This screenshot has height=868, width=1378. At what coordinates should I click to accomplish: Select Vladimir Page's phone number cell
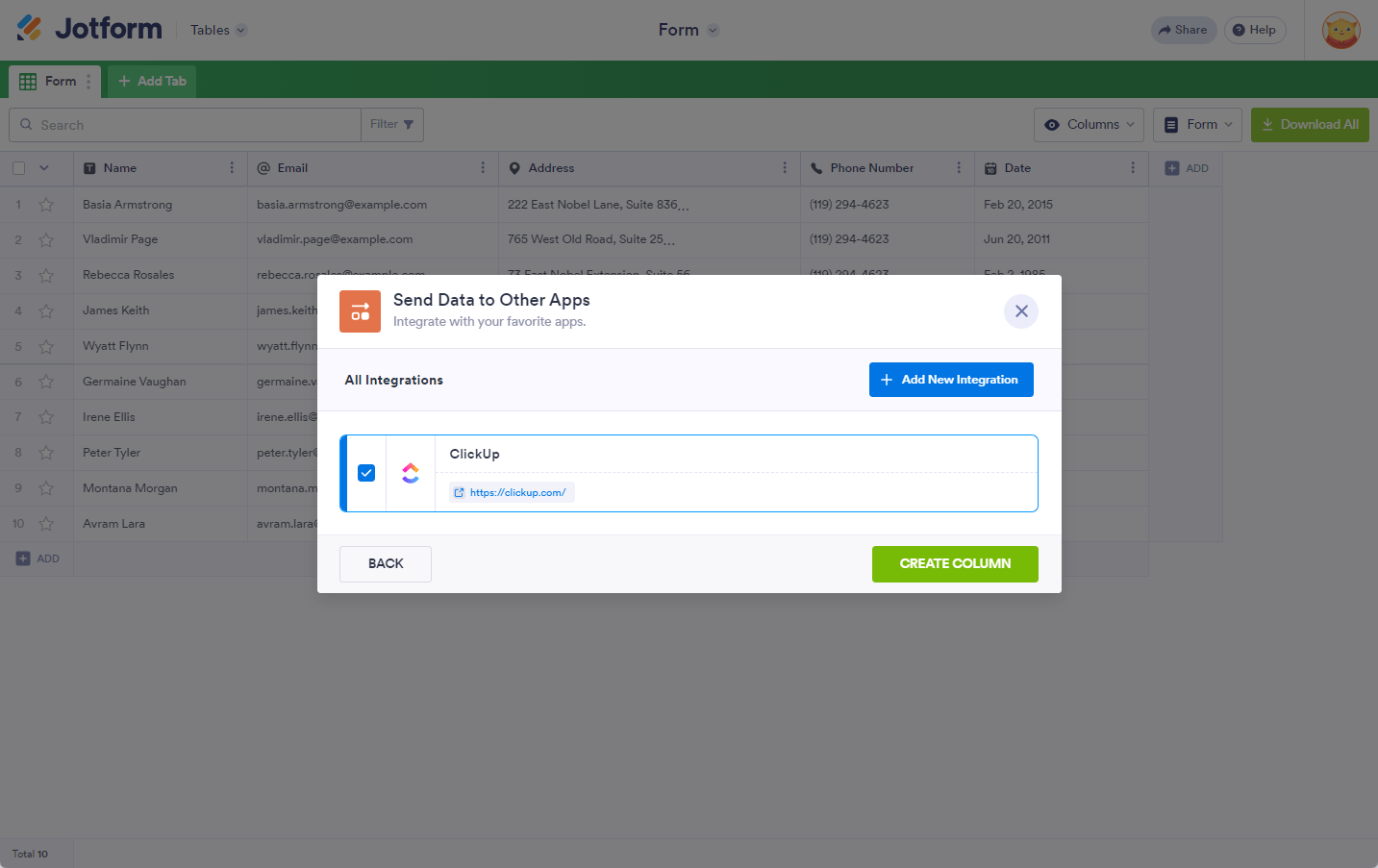tap(888, 240)
